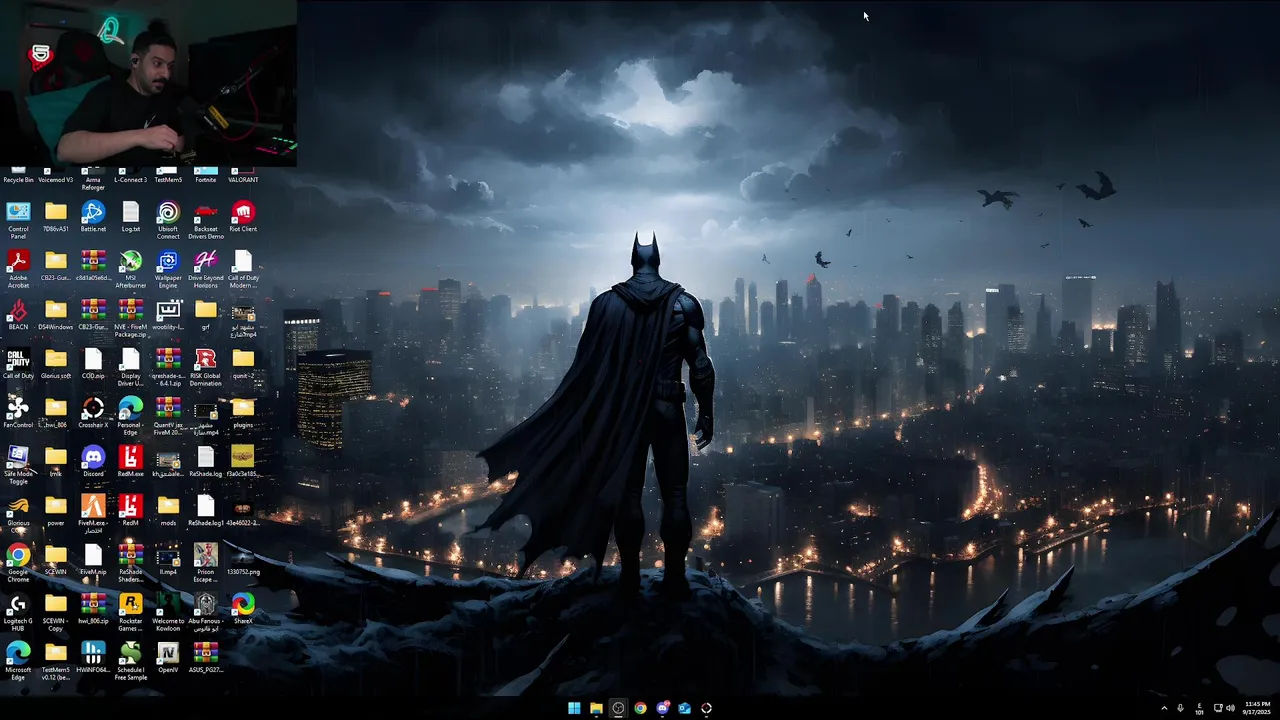Launch Call of Duty desktop shortcut

18,364
